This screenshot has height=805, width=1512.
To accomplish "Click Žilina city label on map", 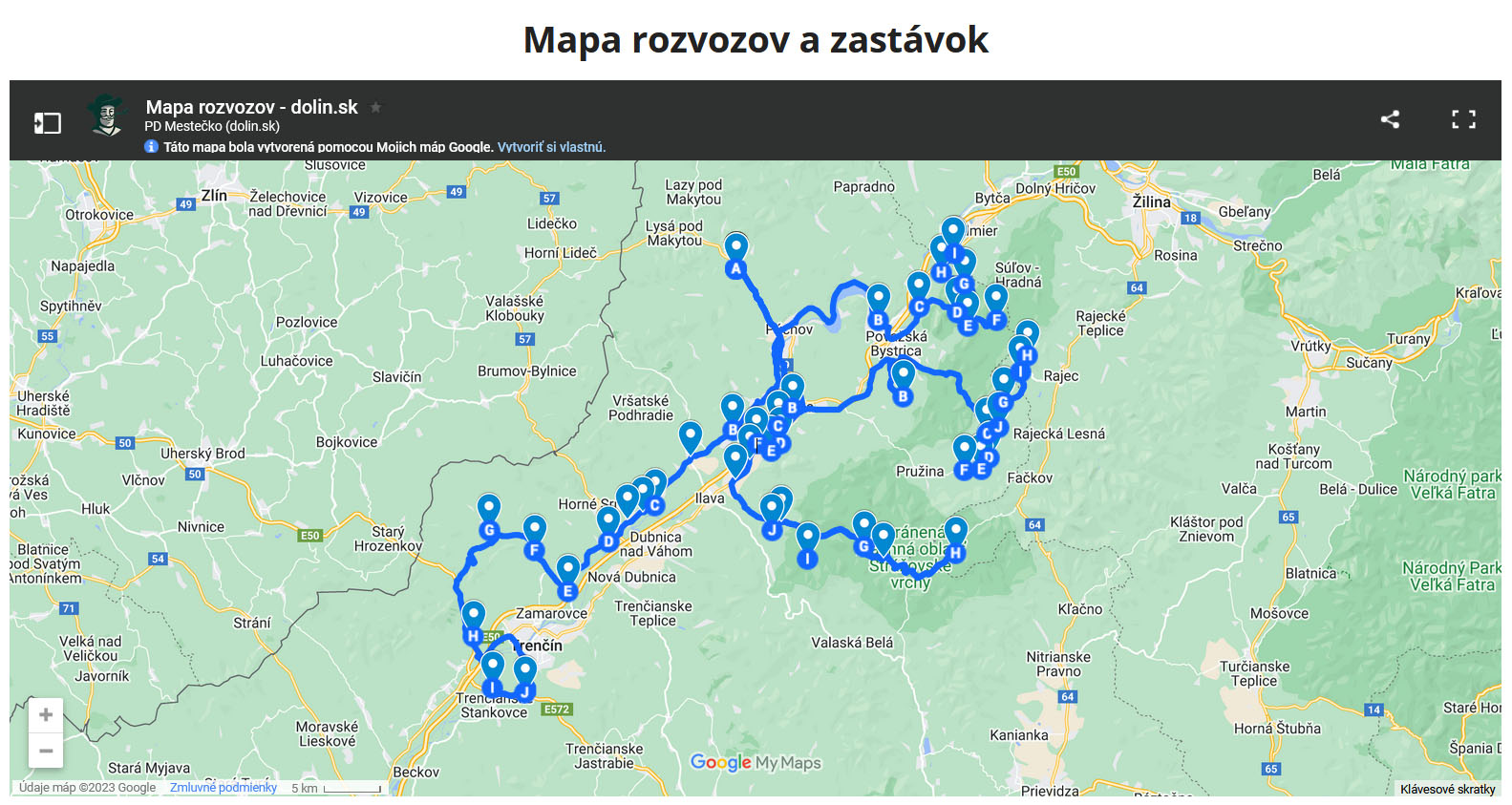I will pos(1151,201).
